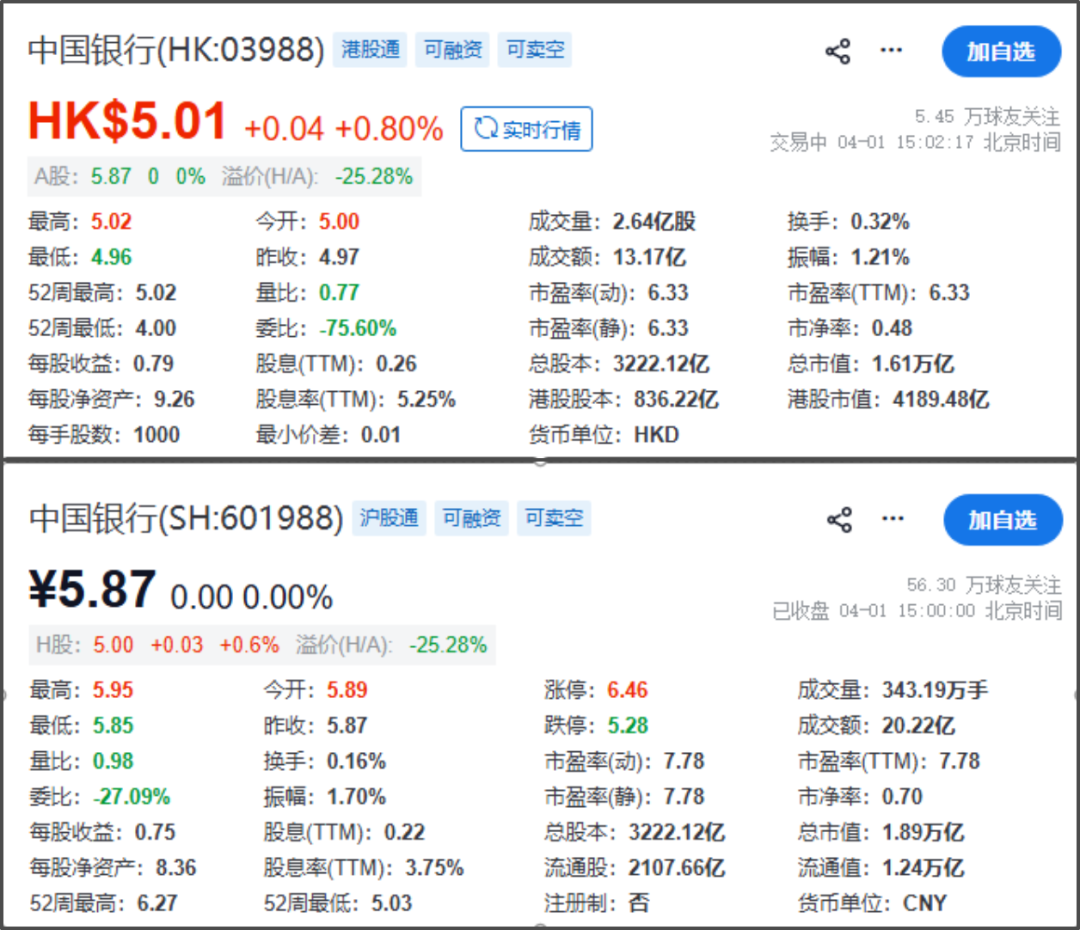This screenshot has height=930, width=1080.
Task: Click the ¥5.87 current price
Action: click(92, 591)
